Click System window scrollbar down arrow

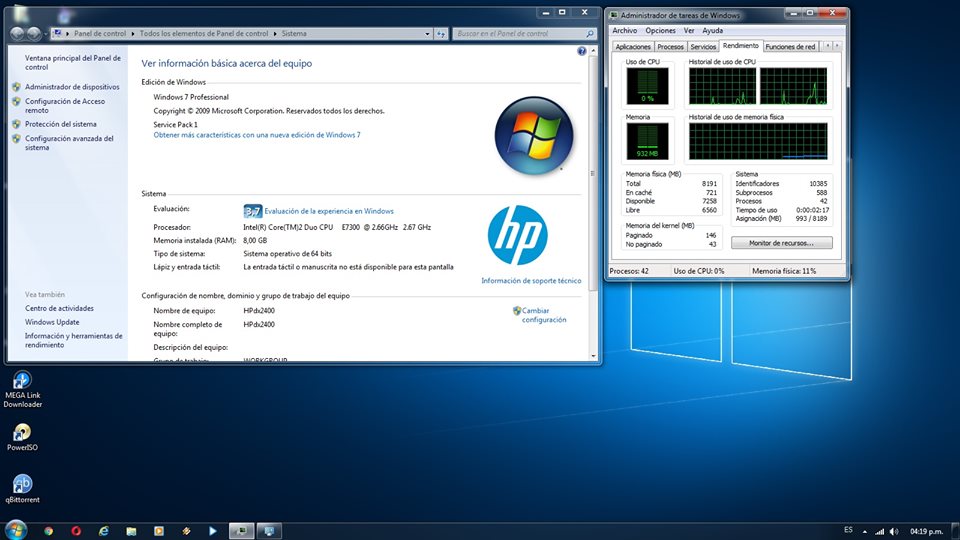(593, 356)
